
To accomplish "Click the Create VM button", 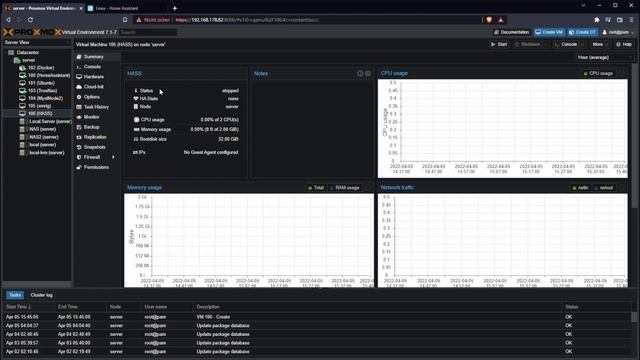I will (549, 32).
